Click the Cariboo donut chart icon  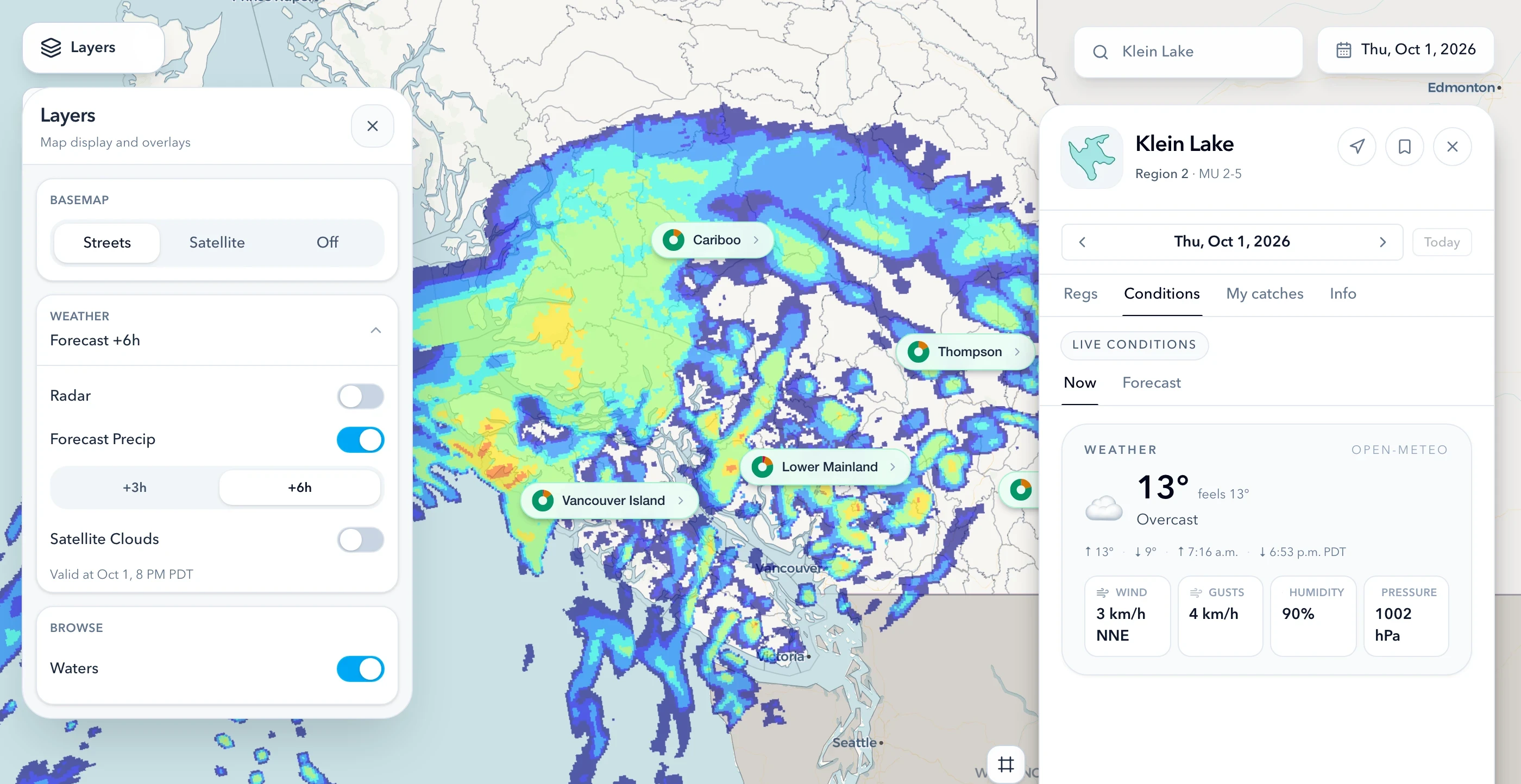pos(673,241)
